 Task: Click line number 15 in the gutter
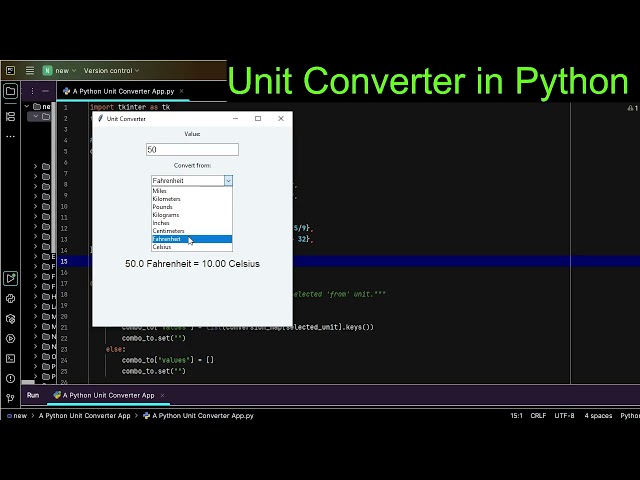coord(64,261)
